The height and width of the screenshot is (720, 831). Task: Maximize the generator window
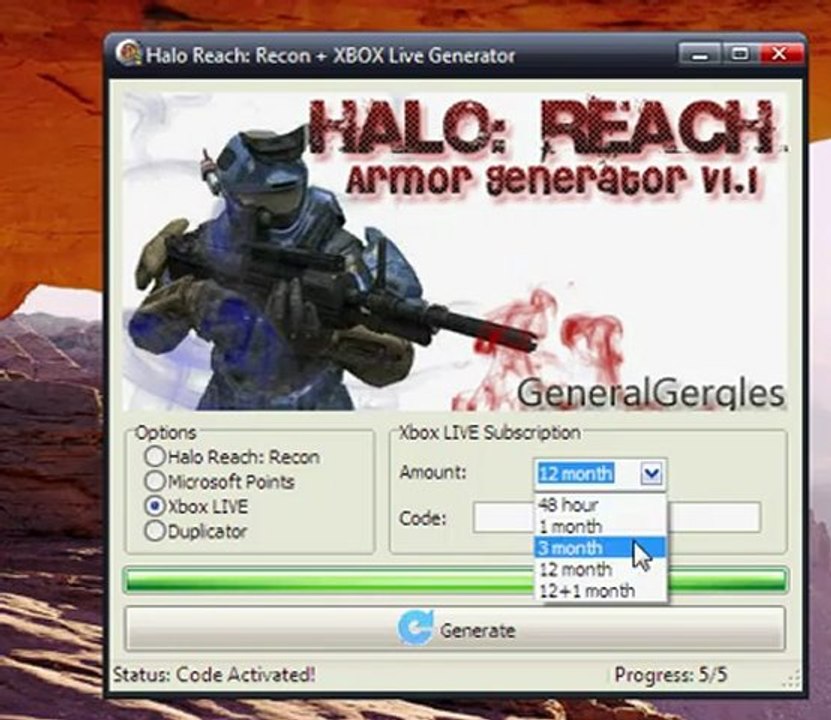pyautogui.click(x=740, y=54)
